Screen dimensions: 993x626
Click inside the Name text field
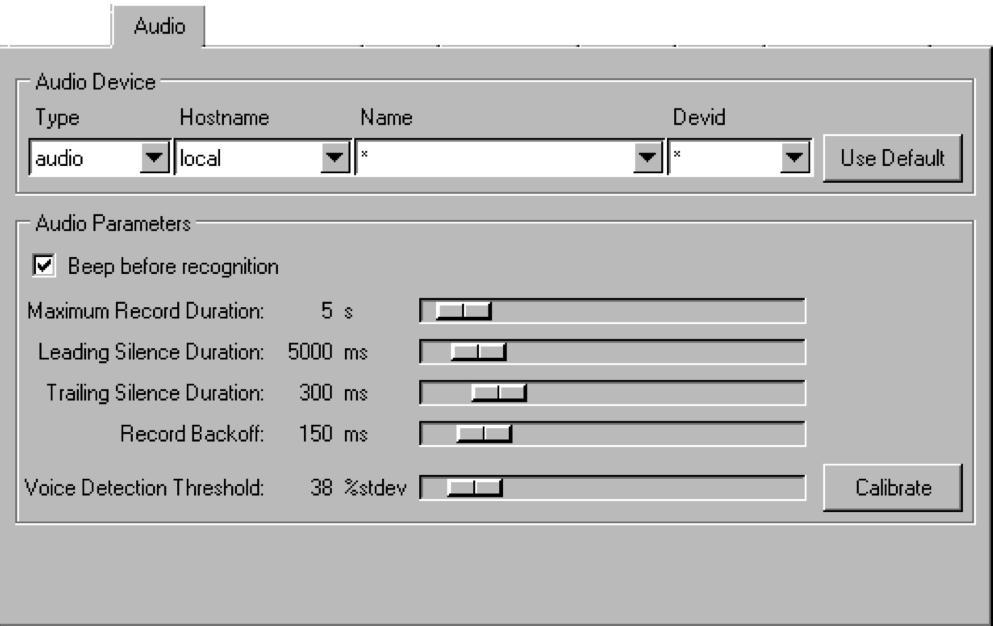(495, 158)
